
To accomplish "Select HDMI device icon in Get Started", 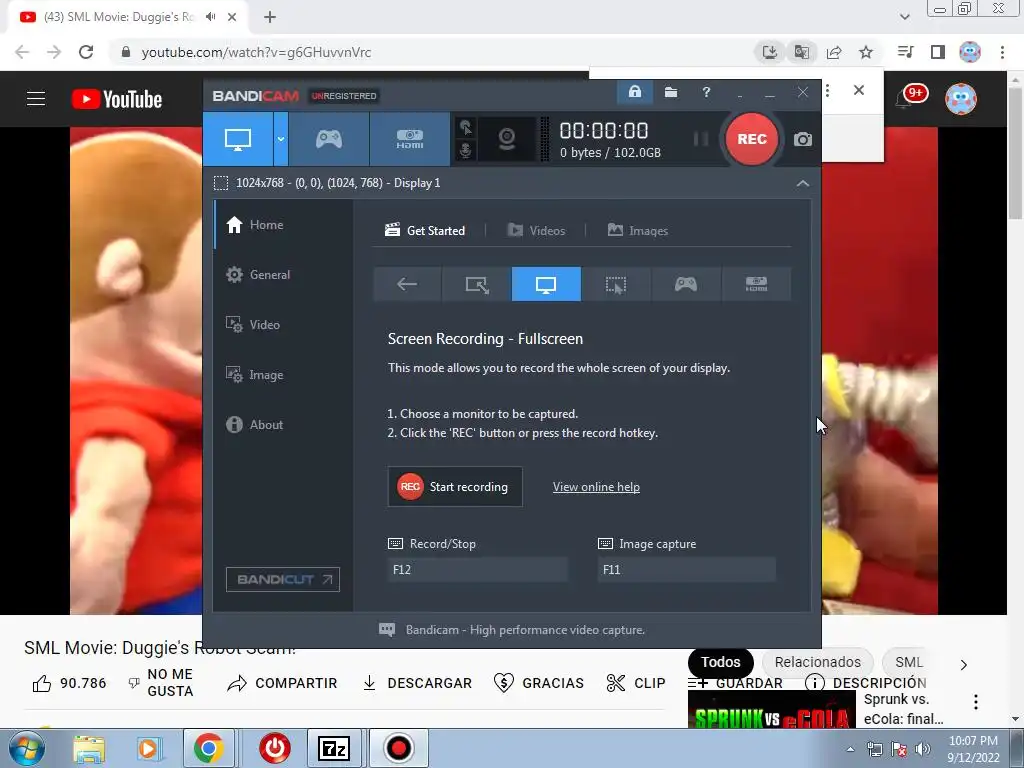I will pos(756,284).
